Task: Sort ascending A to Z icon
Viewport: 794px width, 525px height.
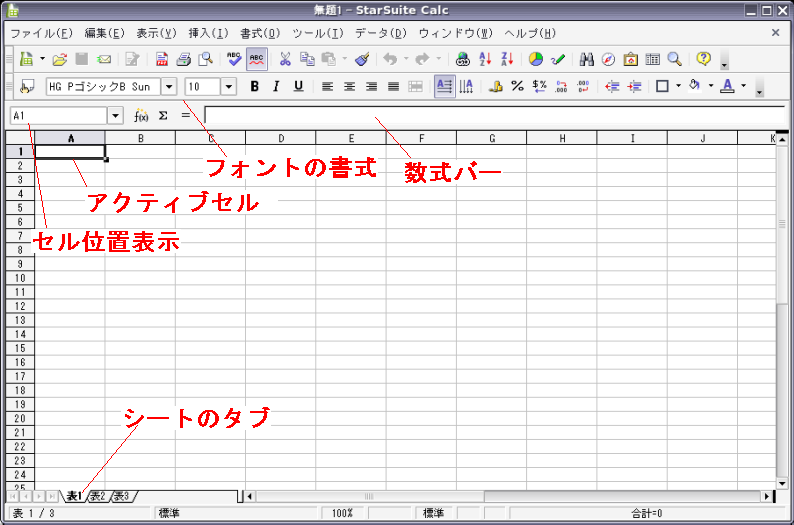Action: pyautogui.click(x=485, y=59)
